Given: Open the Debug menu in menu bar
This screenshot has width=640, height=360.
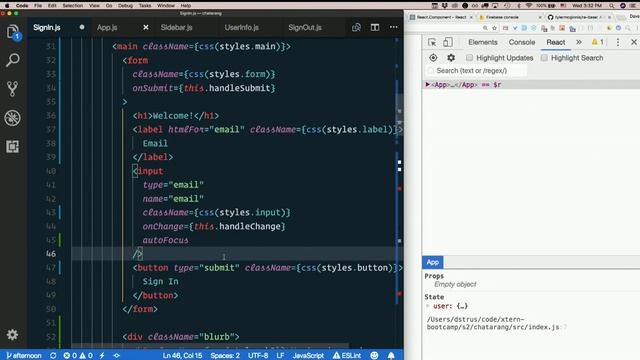Looking at the screenshot, I should tap(125, 6).
